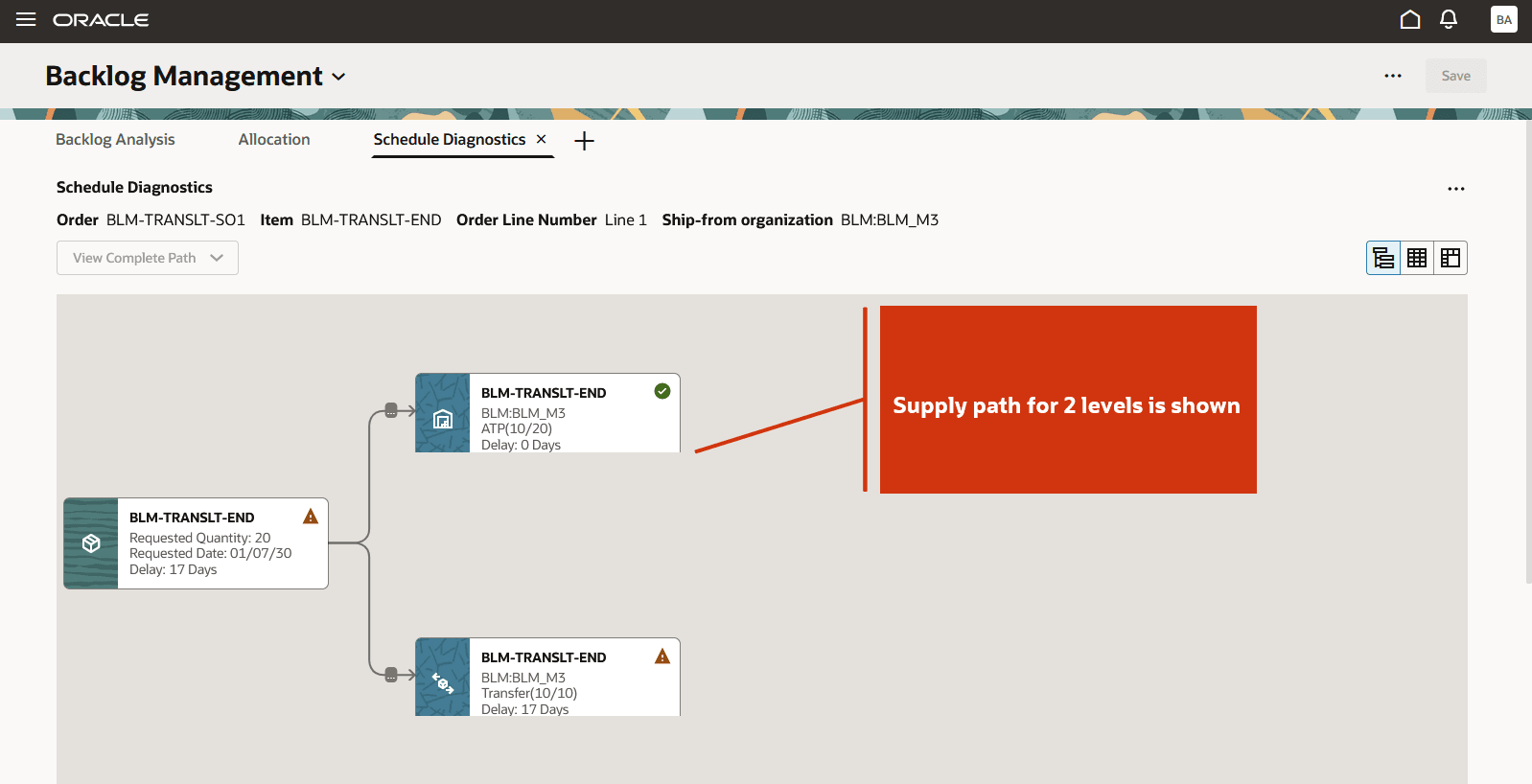The image size is (1532, 784).
Task: Click the disabled Save button
Action: 1455,76
